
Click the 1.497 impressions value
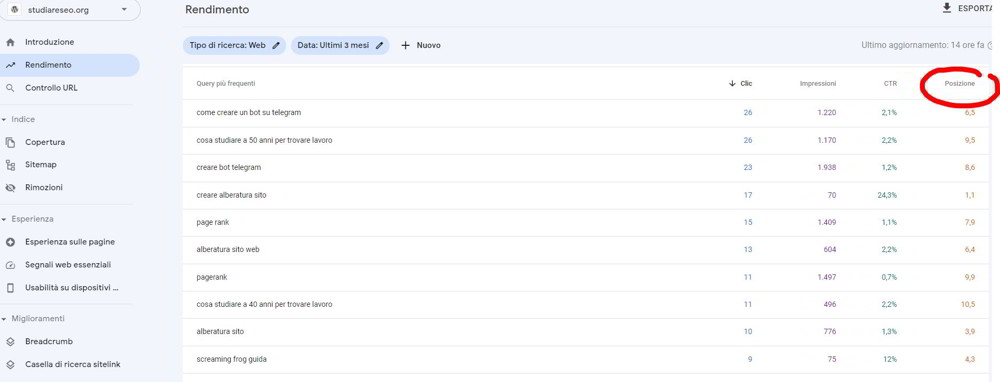coord(827,277)
